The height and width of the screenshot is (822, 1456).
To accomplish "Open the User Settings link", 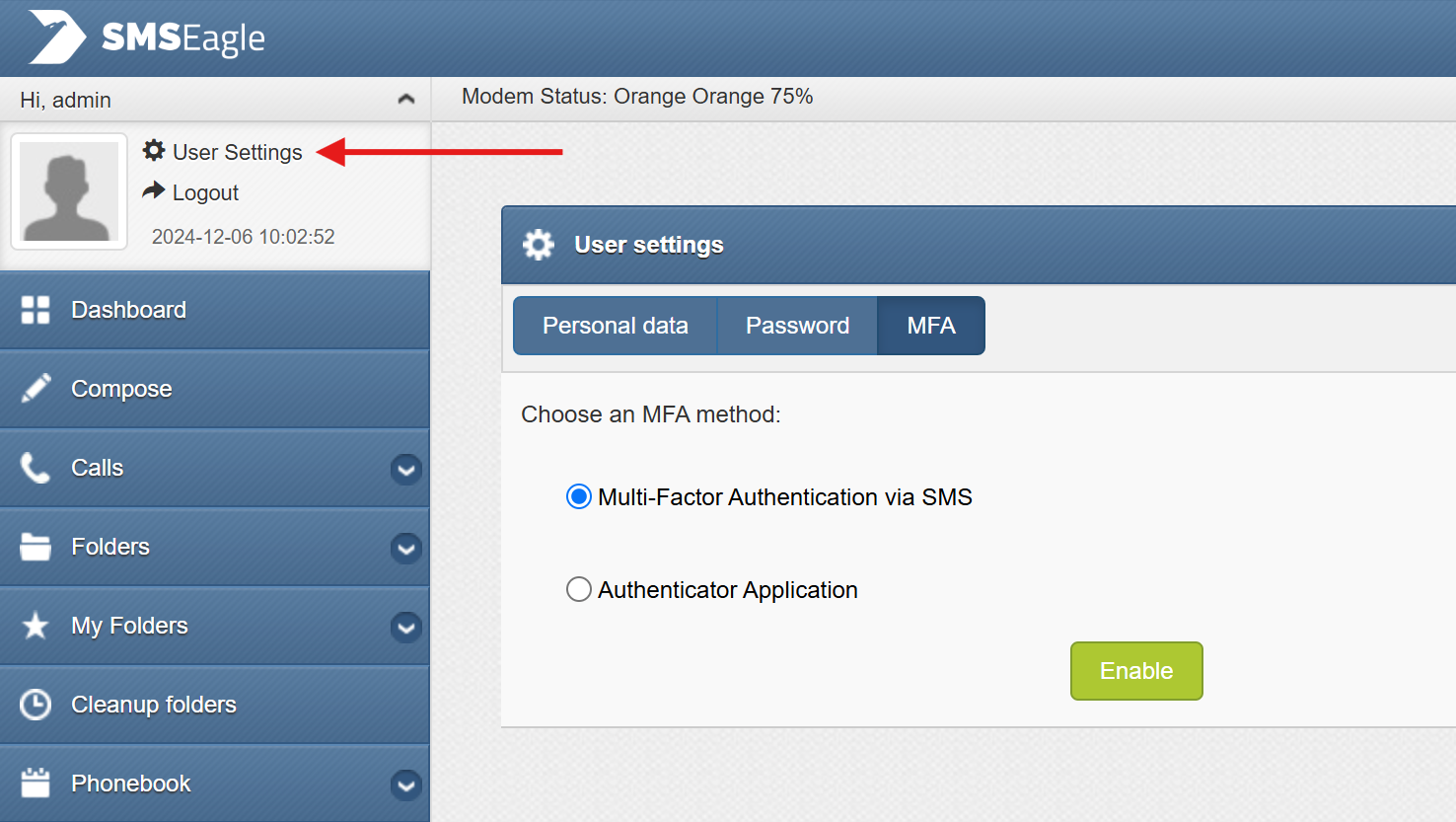I will click(x=238, y=152).
